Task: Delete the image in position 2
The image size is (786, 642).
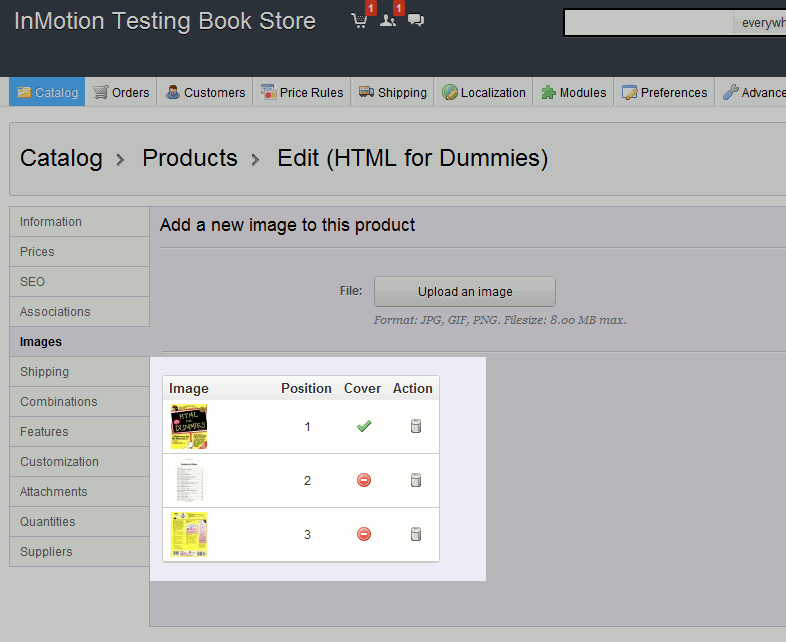Action: pyautogui.click(x=416, y=481)
